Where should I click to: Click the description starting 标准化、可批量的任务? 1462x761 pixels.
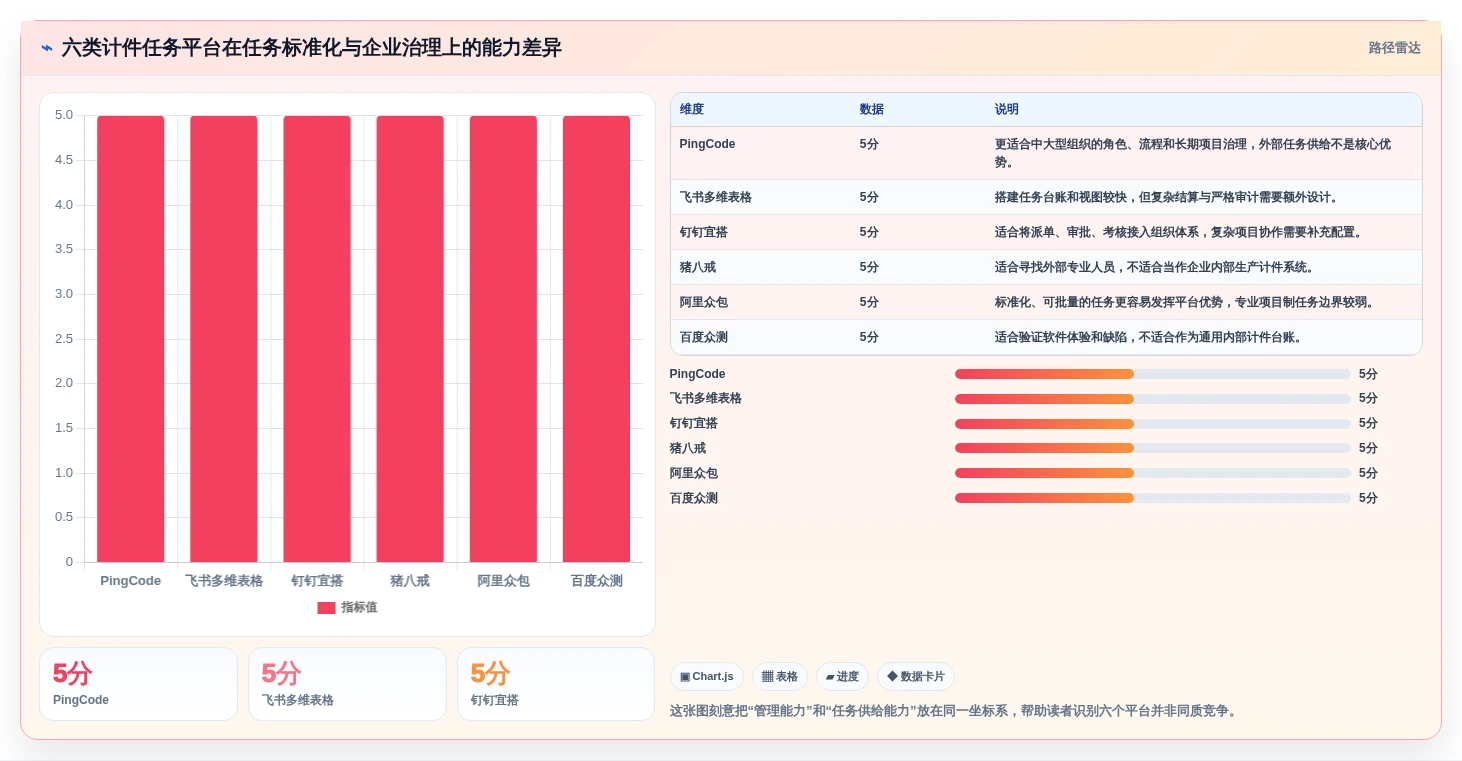(1185, 302)
